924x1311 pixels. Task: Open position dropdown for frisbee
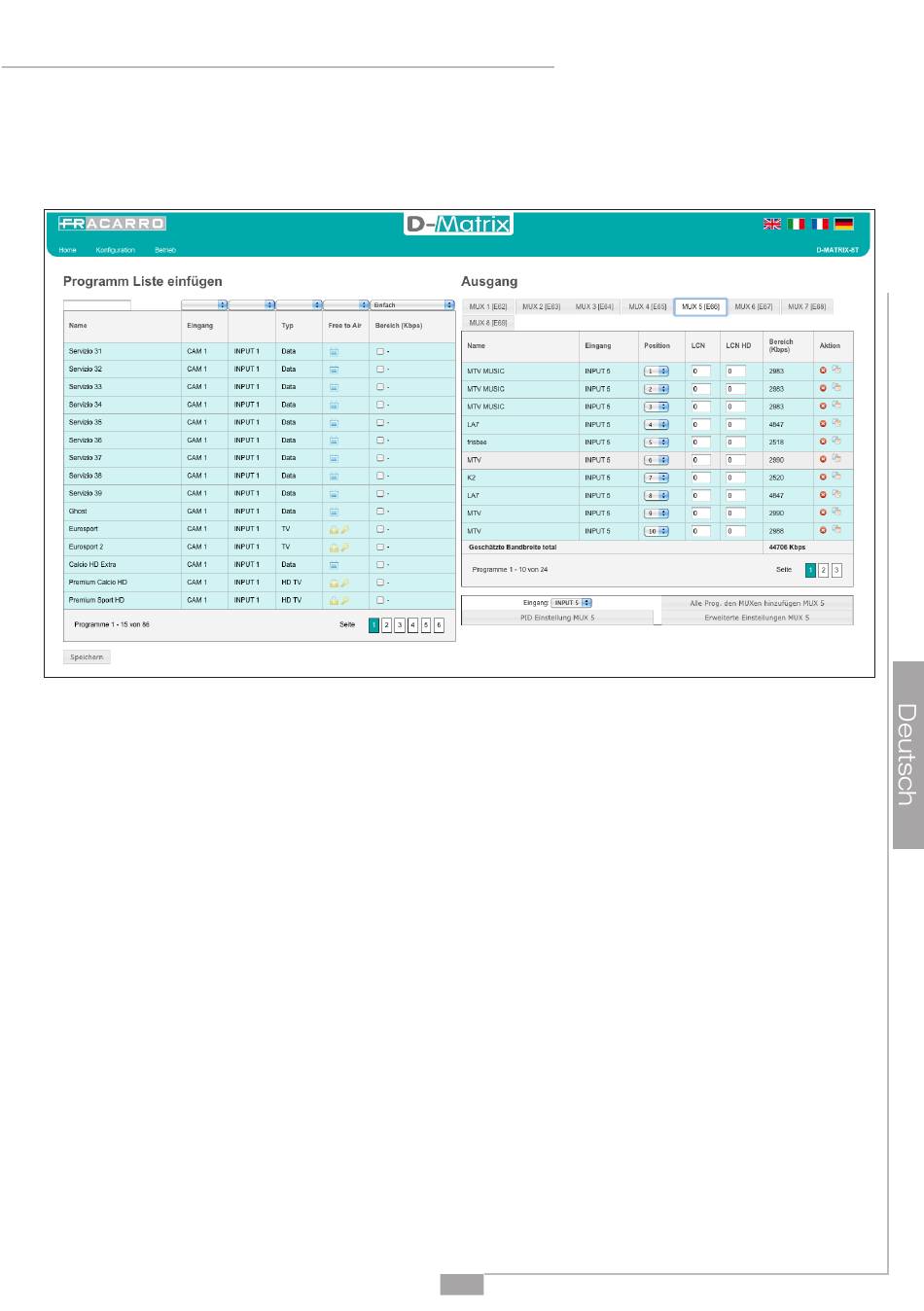(657, 443)
